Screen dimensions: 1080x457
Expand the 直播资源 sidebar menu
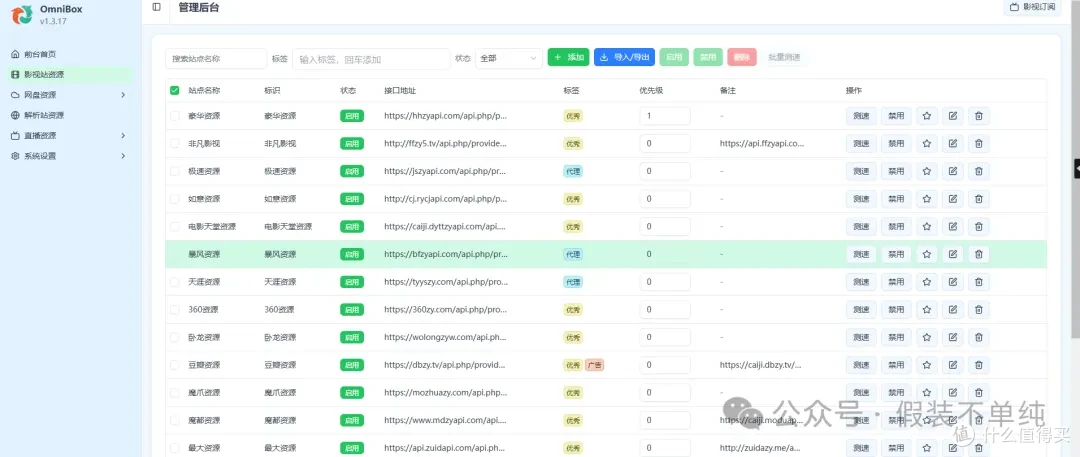coord(69,136)
